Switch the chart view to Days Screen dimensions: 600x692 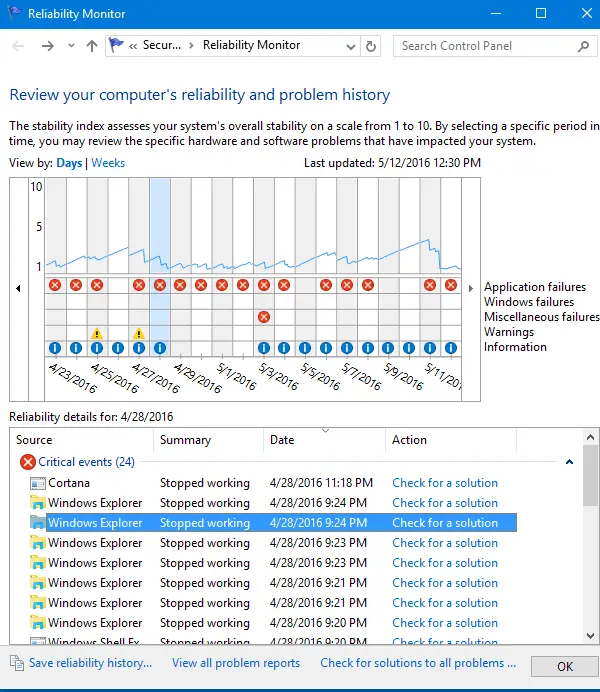(69, 163)
